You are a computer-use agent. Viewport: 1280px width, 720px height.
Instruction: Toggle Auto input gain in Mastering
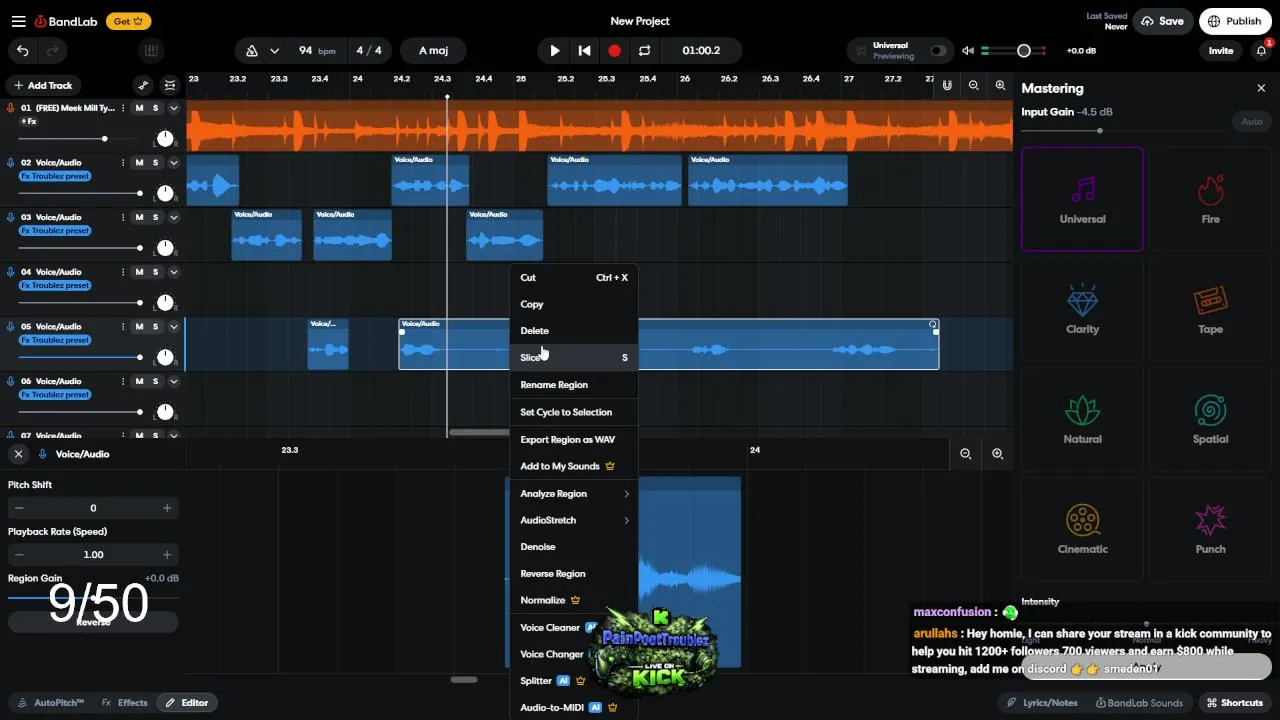1251,122
